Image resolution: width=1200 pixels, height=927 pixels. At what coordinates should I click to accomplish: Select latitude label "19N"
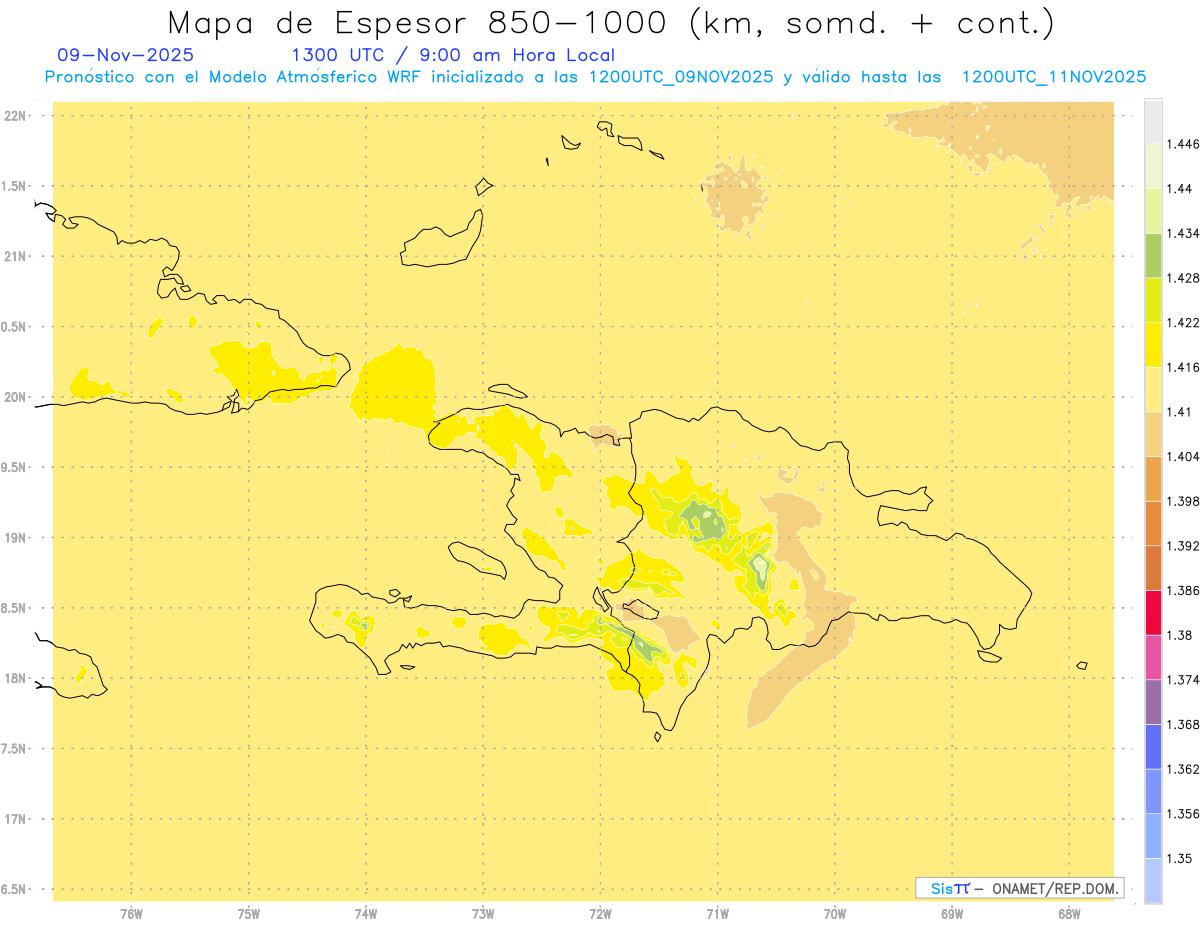(16, 537)
